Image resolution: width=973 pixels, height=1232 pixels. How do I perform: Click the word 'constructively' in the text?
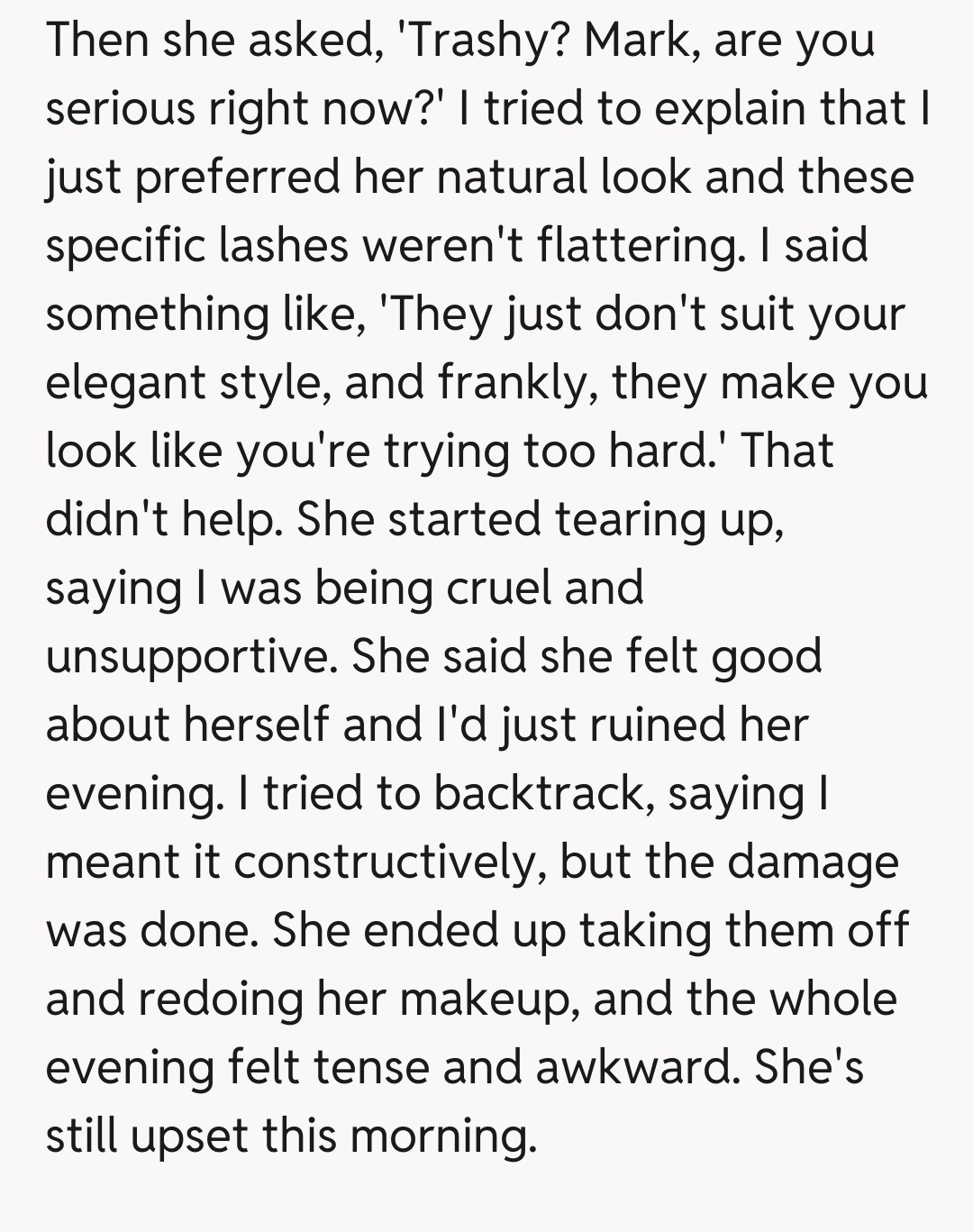click(387, 862)
